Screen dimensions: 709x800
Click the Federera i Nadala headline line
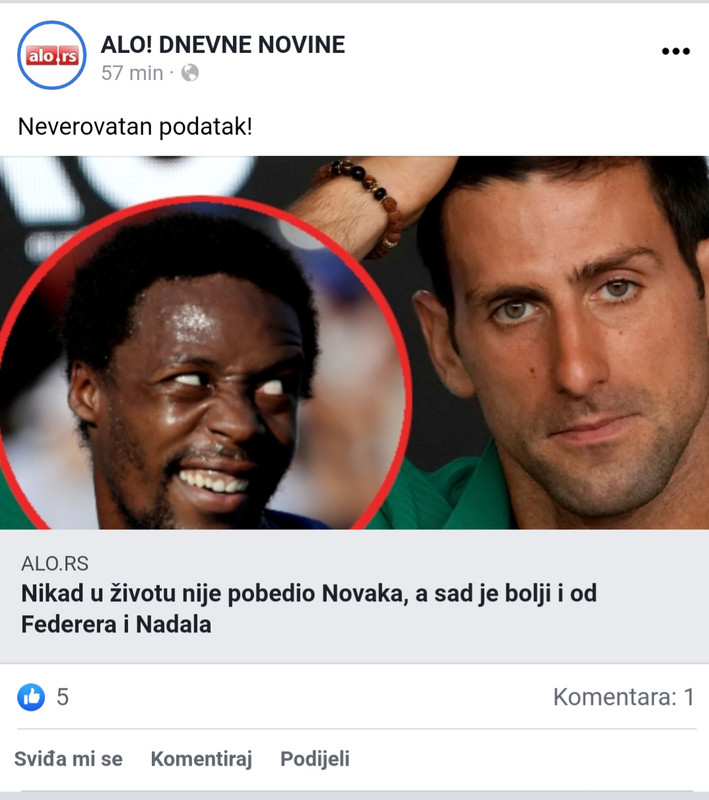[x=116, y=624]
